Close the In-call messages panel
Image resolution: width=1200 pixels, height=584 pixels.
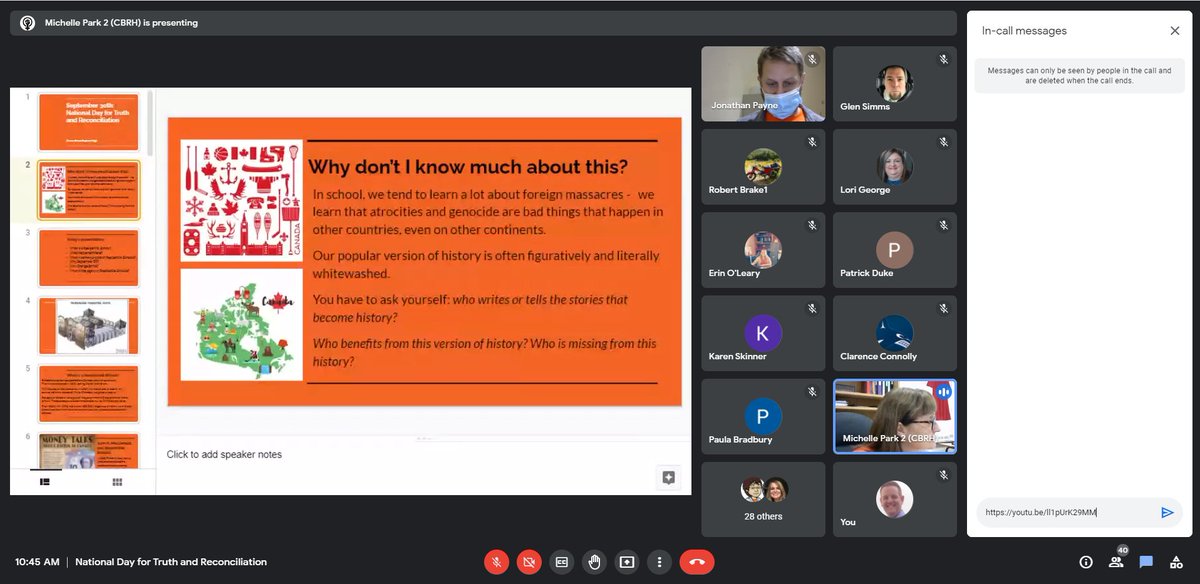pyautogui.click(x=1175, y=31)
